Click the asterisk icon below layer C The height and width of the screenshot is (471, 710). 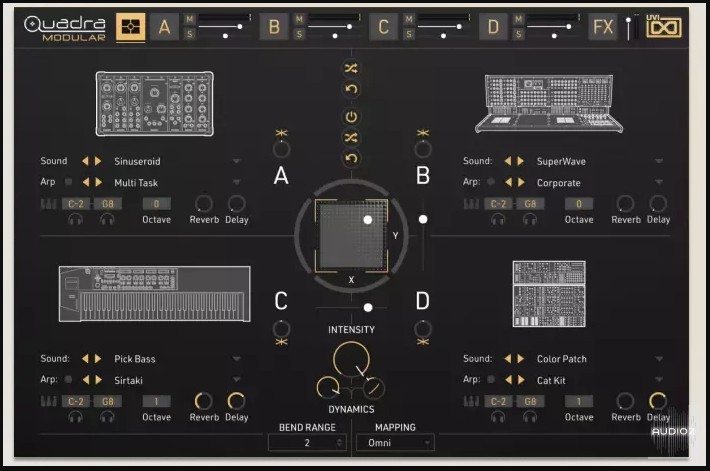coord(282,342)
